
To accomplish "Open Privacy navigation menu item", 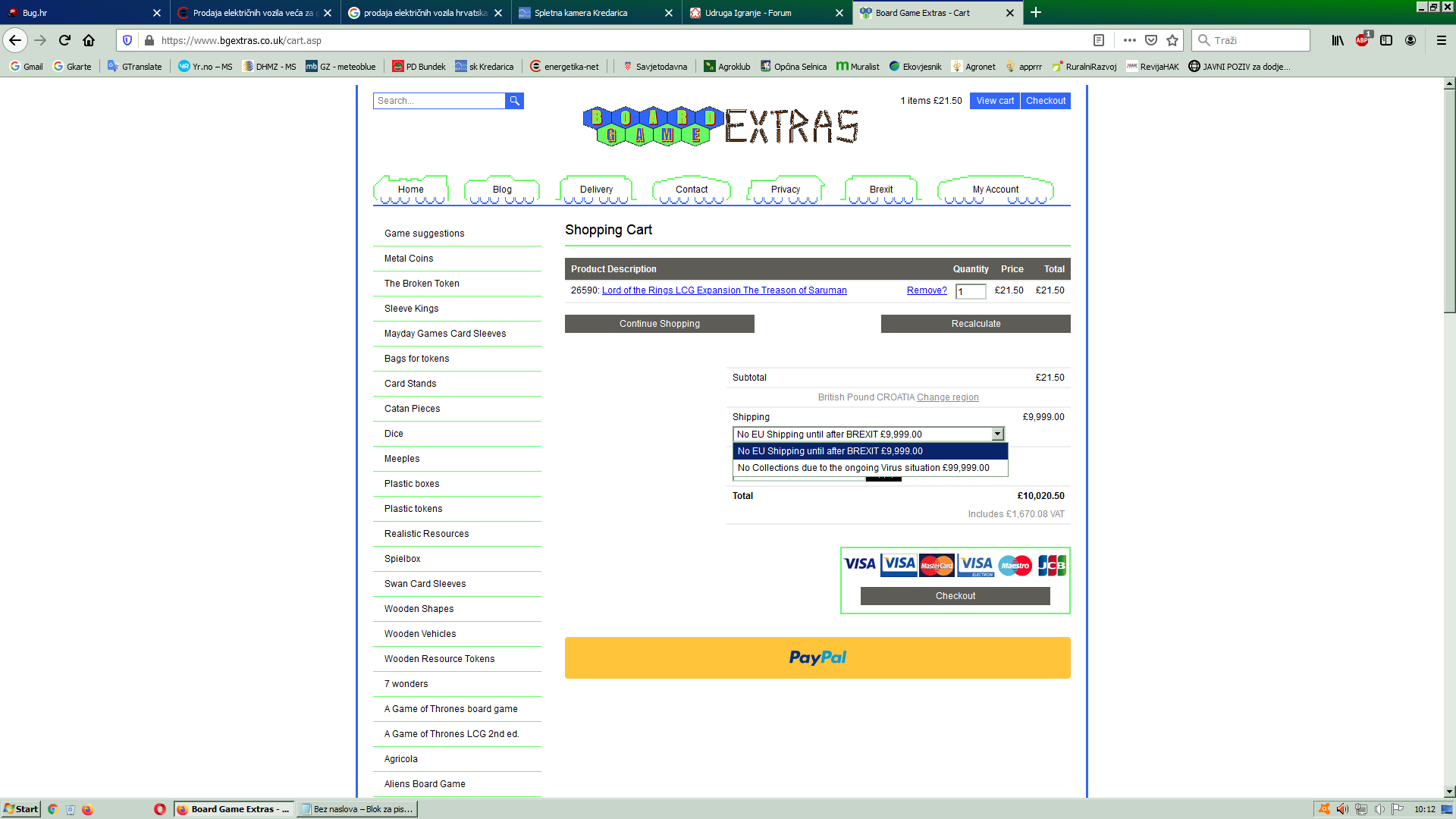I will pos(786,190).
